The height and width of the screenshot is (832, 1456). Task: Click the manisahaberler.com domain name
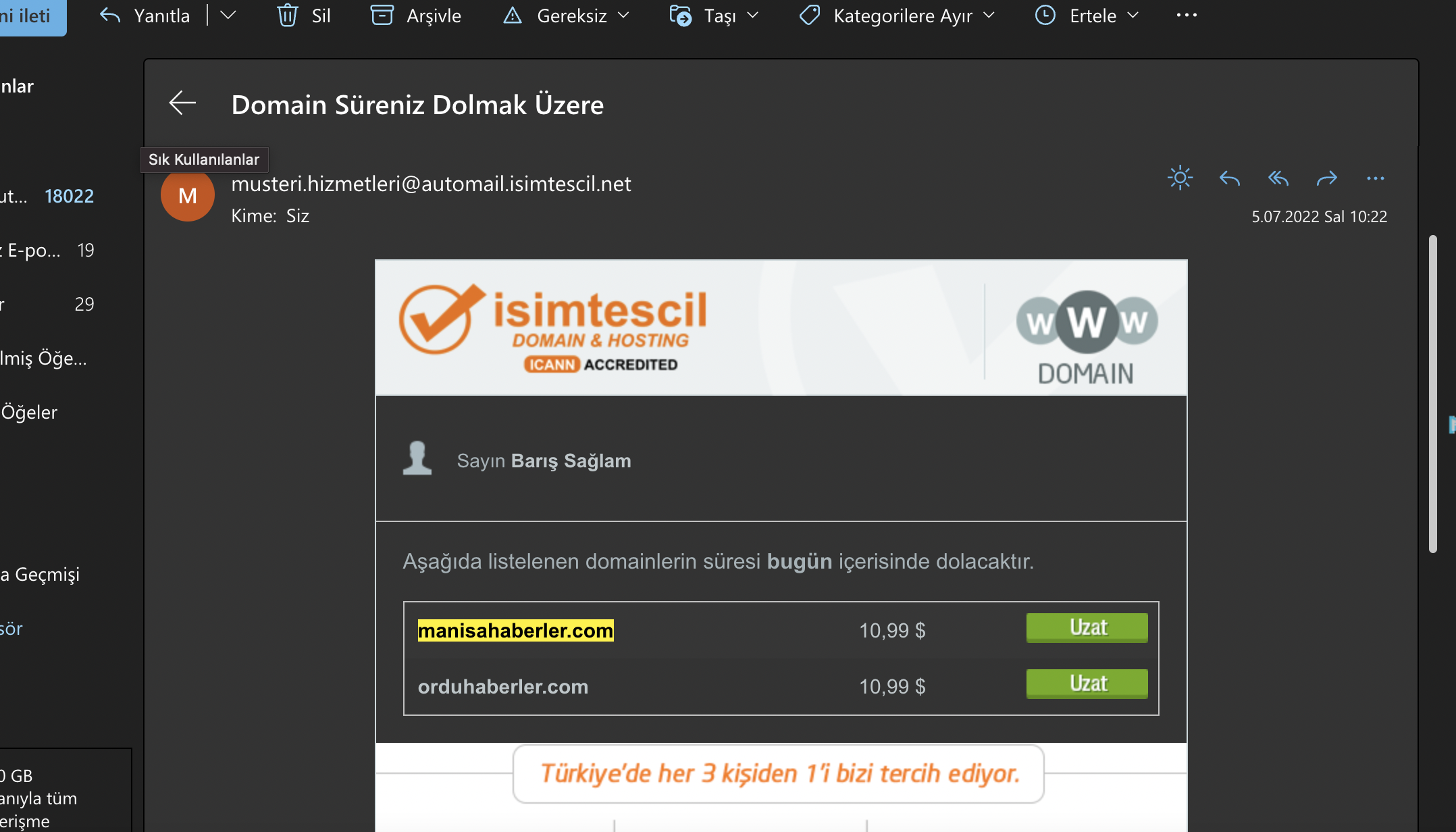click(x=516, y=630)
